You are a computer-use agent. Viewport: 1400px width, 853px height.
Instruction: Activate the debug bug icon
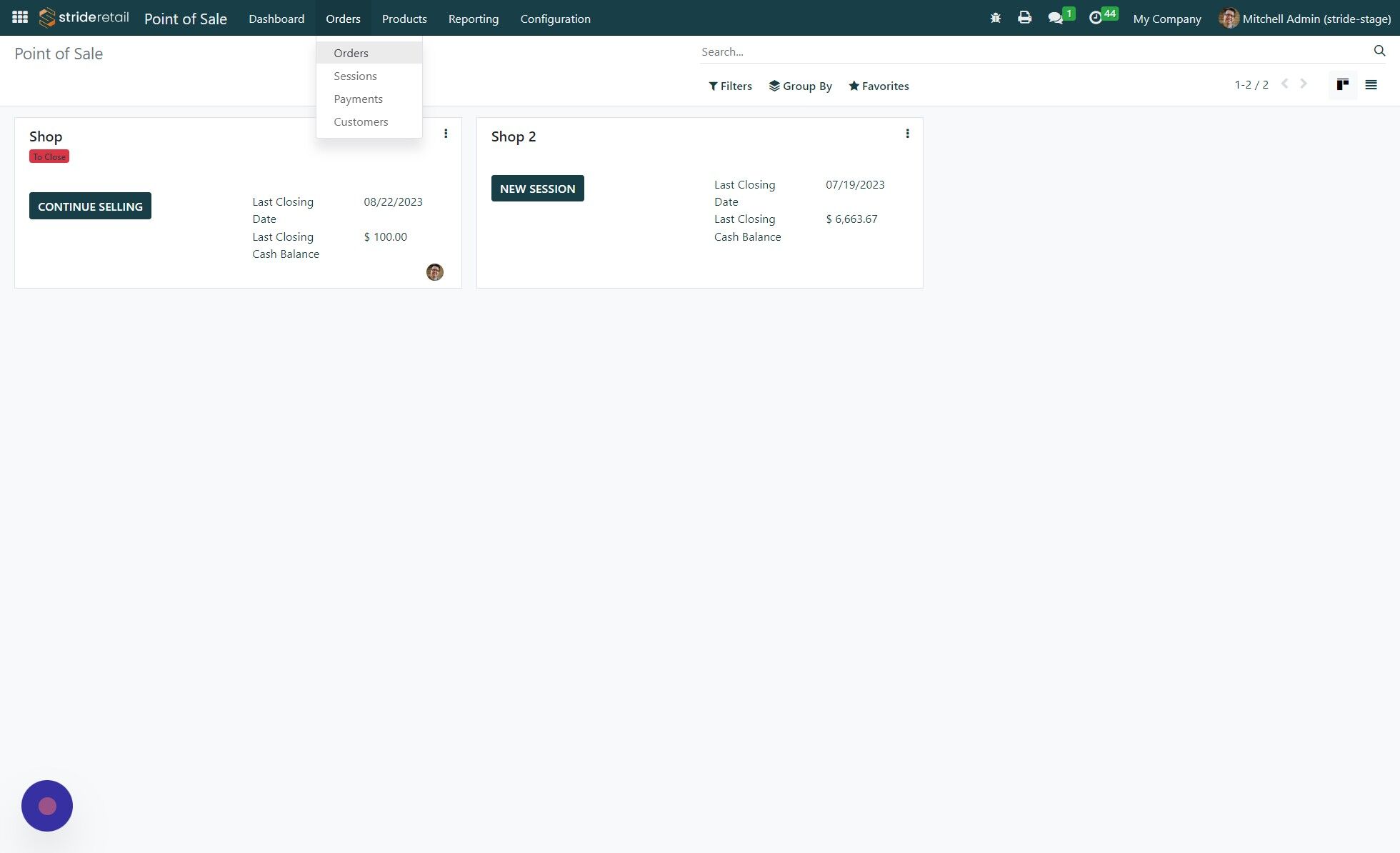click(x=994, y=18)
